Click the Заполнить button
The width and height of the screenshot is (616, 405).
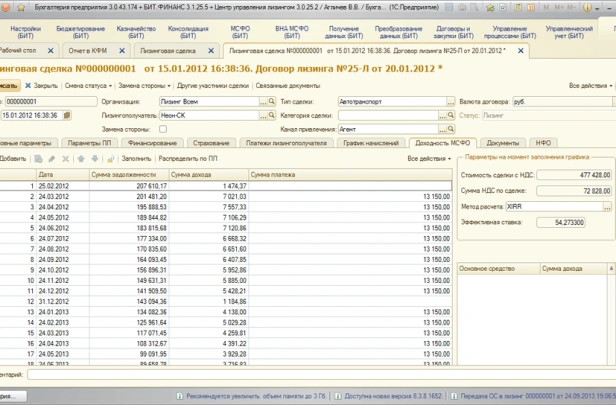coord(136,159)
